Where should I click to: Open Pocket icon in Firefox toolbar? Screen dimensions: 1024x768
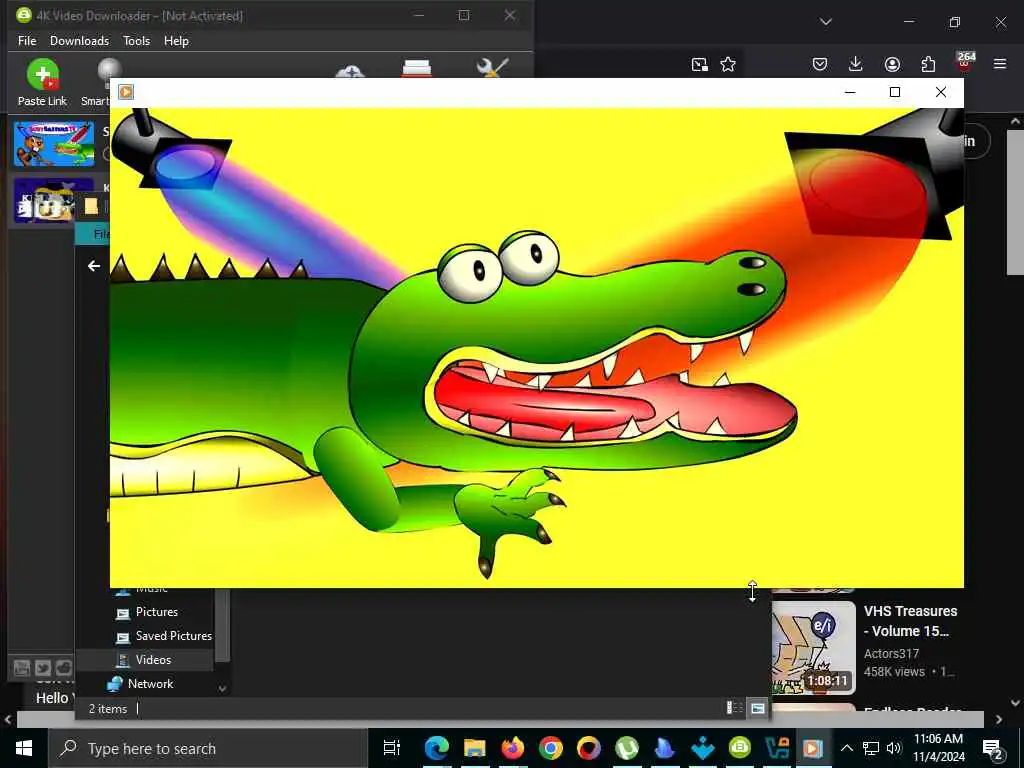(820, 64)
